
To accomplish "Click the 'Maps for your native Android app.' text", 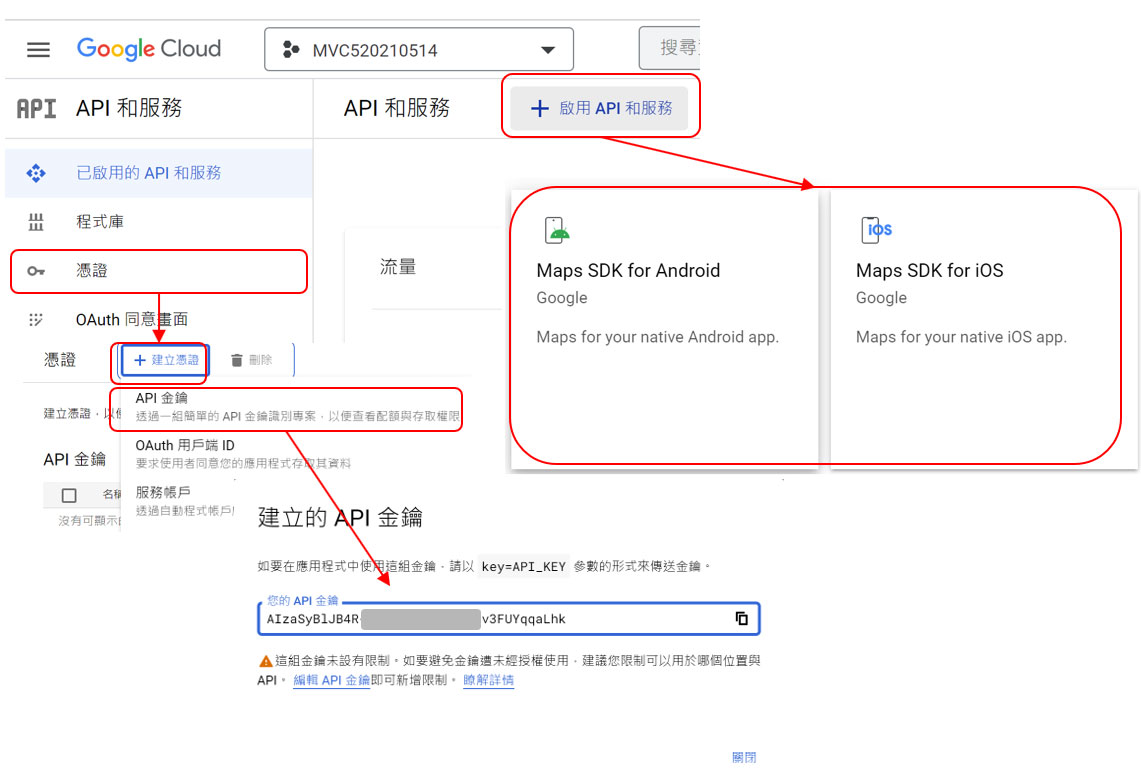I will click(x=658, y=337).
